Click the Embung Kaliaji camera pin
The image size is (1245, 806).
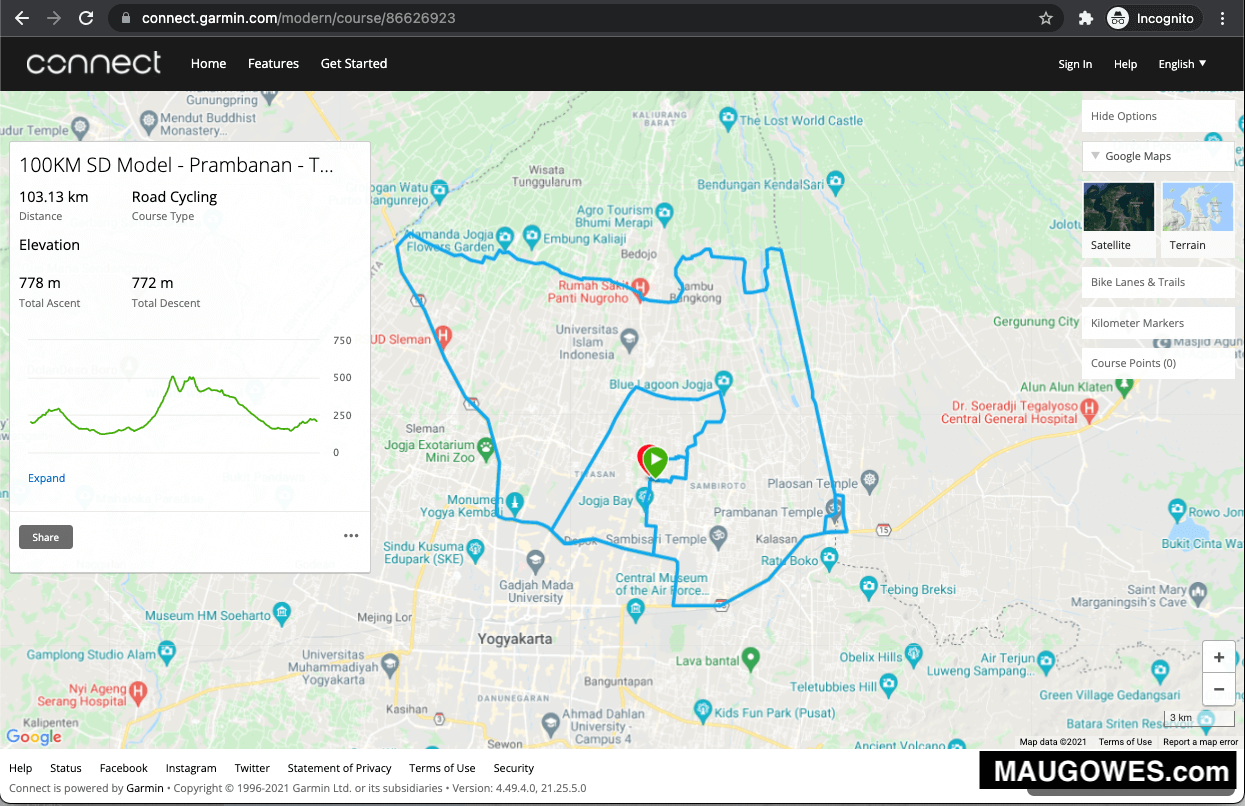(x=532, y=235)
